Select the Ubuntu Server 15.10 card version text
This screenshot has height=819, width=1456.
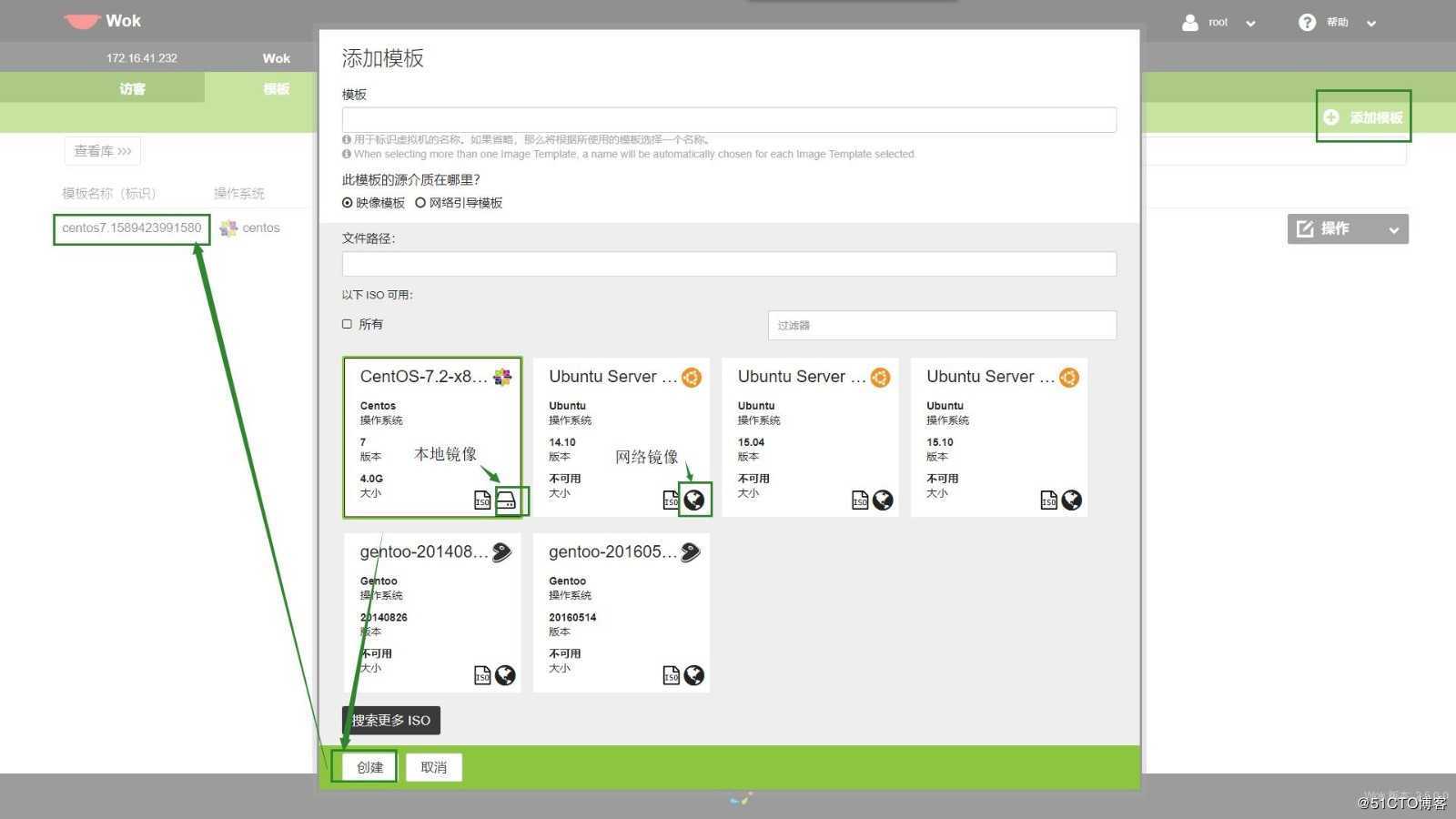(x=940, y=442)
